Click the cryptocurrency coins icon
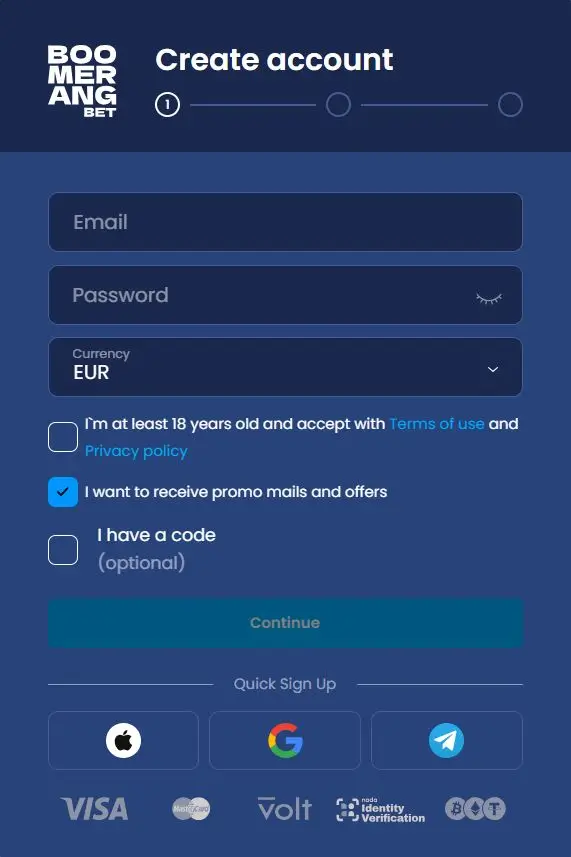 tap(475, 808)
